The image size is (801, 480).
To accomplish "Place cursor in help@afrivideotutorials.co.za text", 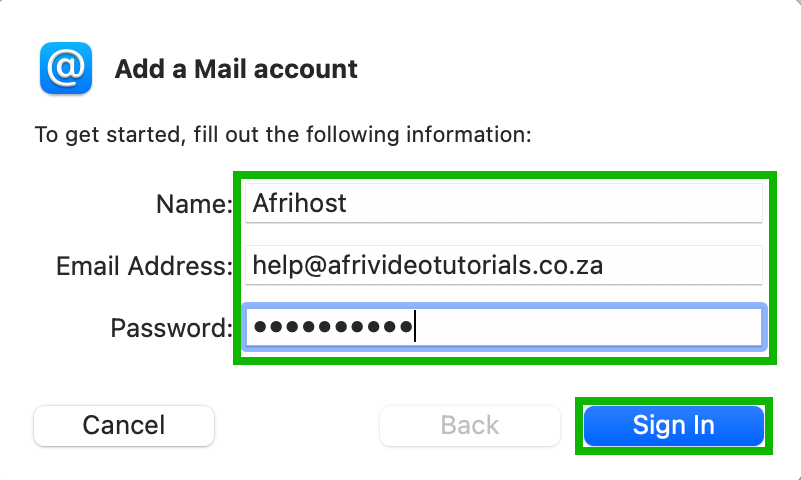I will pyautogui.click(x=427, y=265).
